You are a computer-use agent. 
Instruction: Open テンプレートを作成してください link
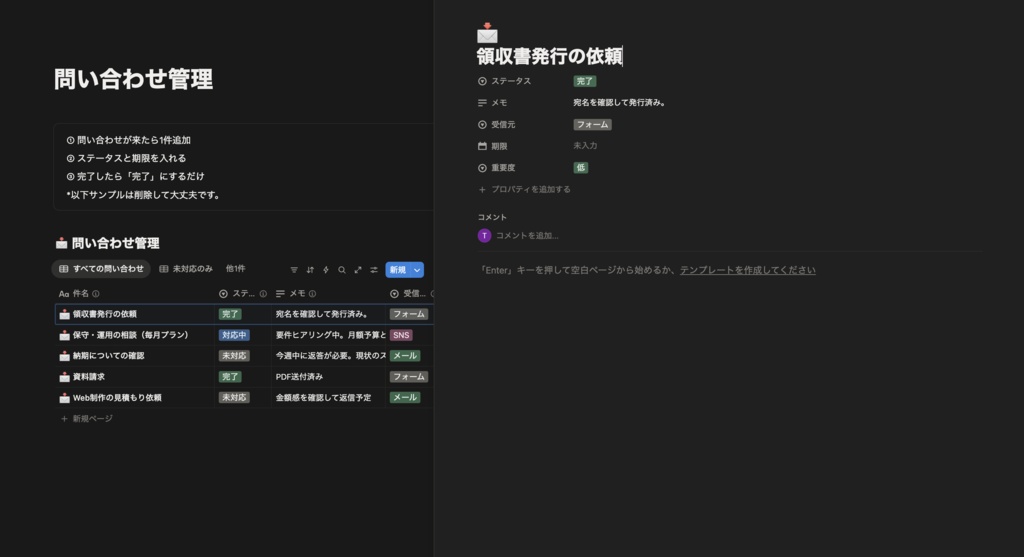pos(748,270)
